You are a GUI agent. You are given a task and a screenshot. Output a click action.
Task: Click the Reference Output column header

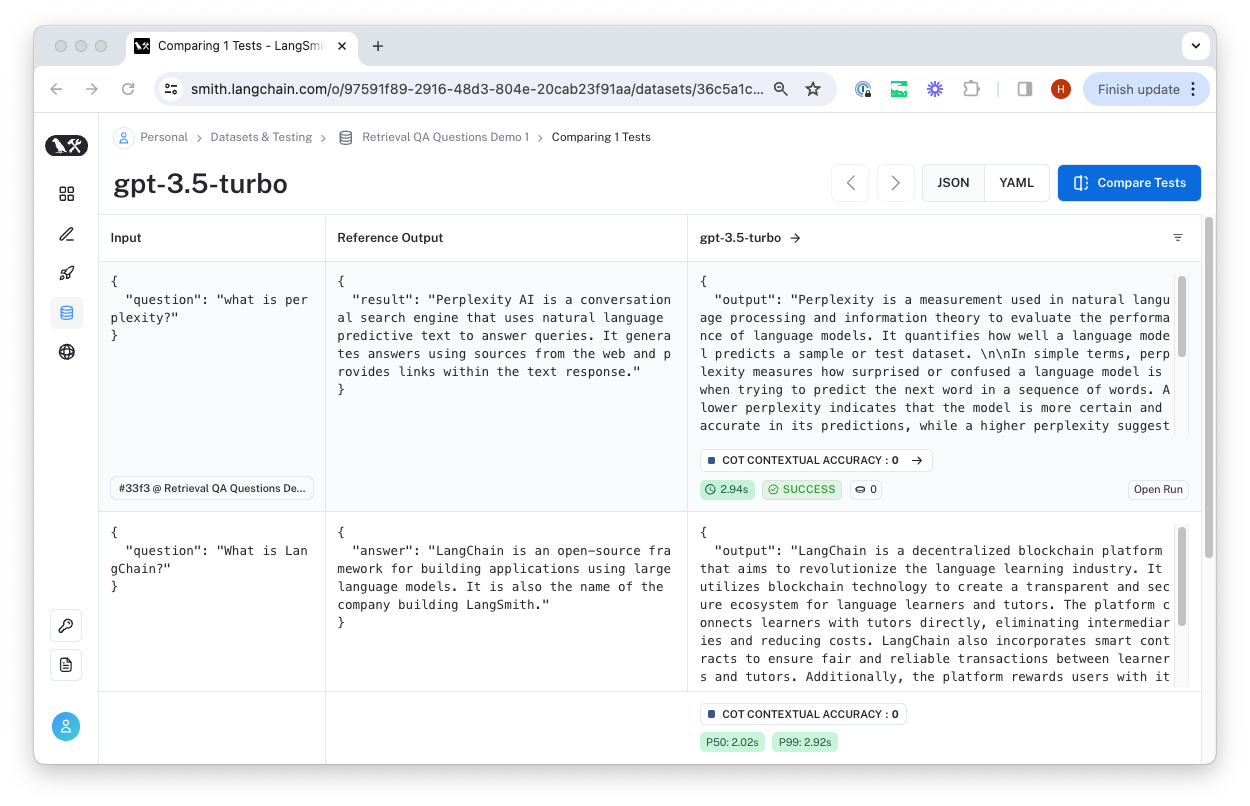[390, 238]
